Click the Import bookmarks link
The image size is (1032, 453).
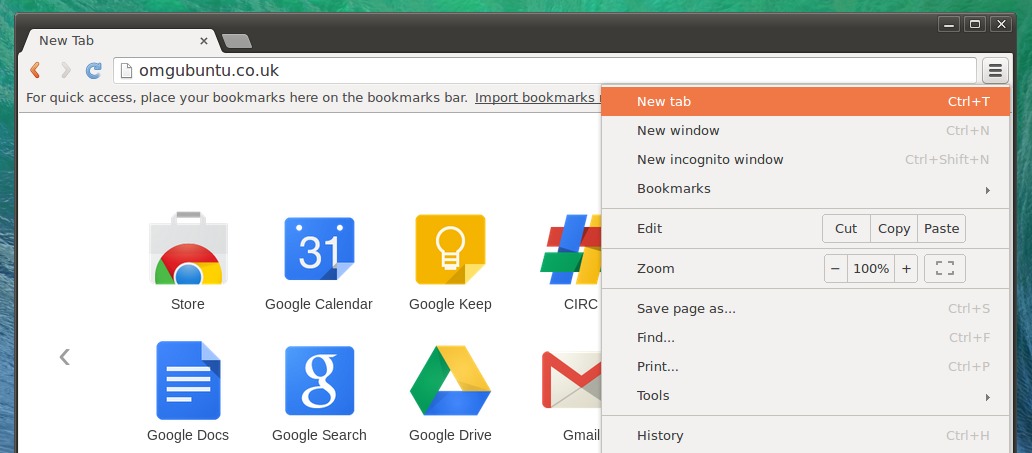click(538, 98)
